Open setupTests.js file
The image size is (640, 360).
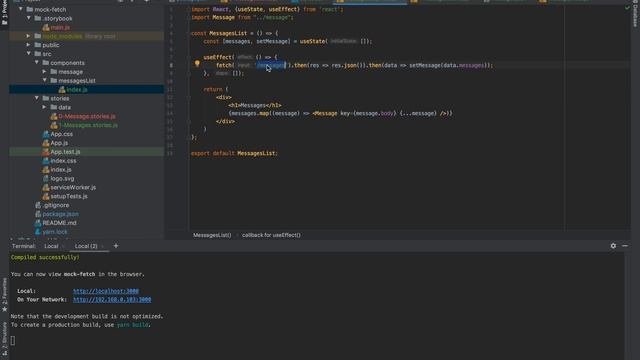(x=69, y=196)
